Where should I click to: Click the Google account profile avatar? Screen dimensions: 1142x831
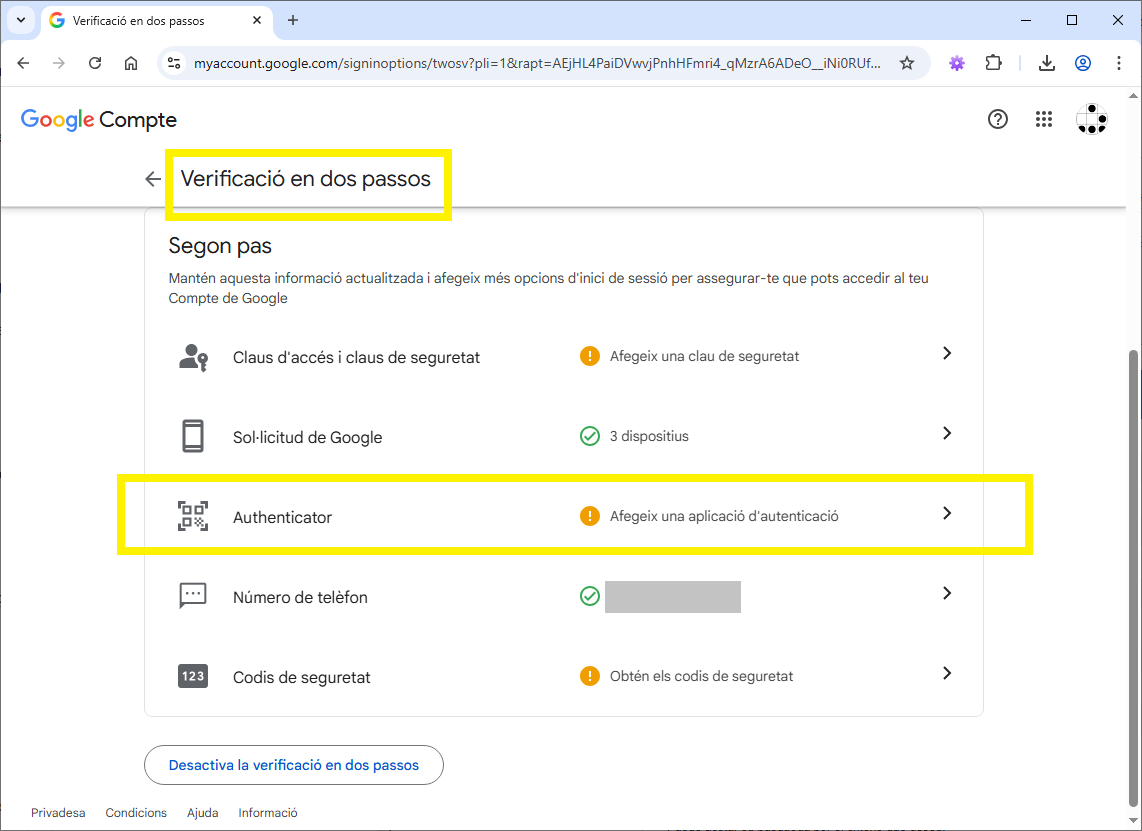click(x=1091, y=119)
